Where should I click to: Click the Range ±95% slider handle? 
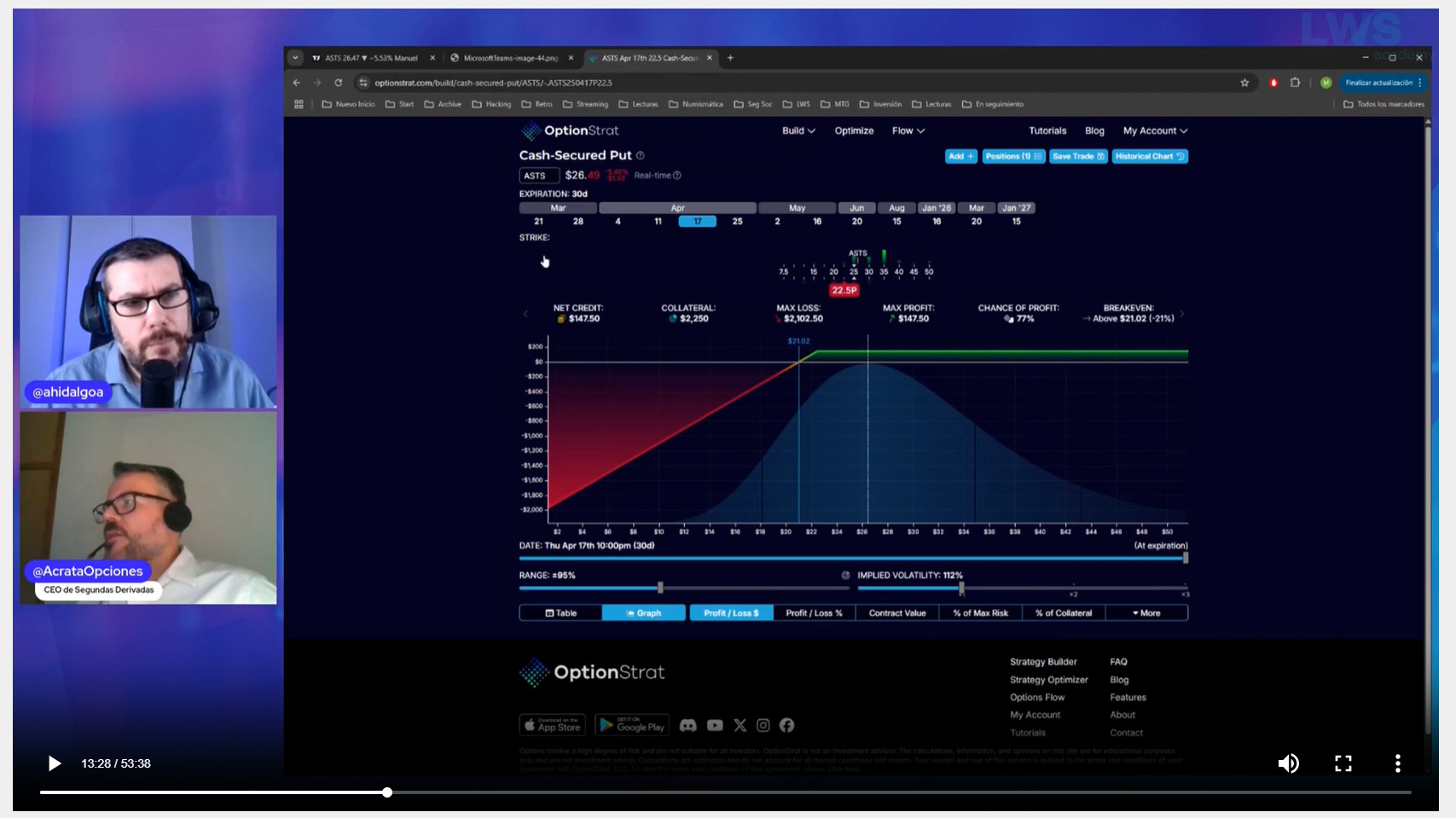click(660, 588)
